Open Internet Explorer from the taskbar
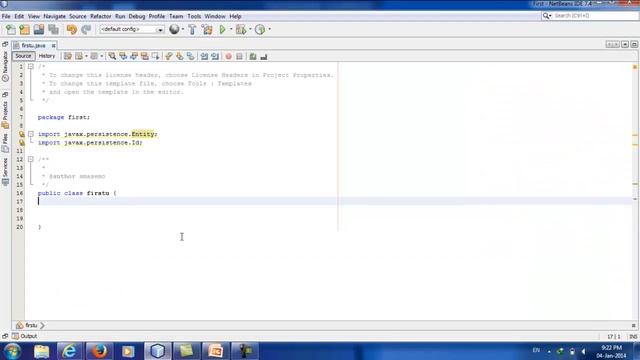The width and height of the screenshot is (640, 360). click(69, 351)
